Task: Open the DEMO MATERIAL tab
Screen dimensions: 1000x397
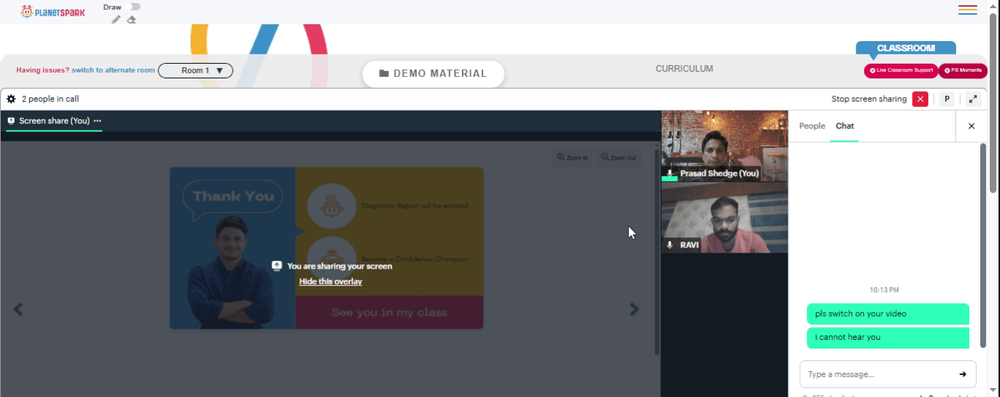Action: 433,73
